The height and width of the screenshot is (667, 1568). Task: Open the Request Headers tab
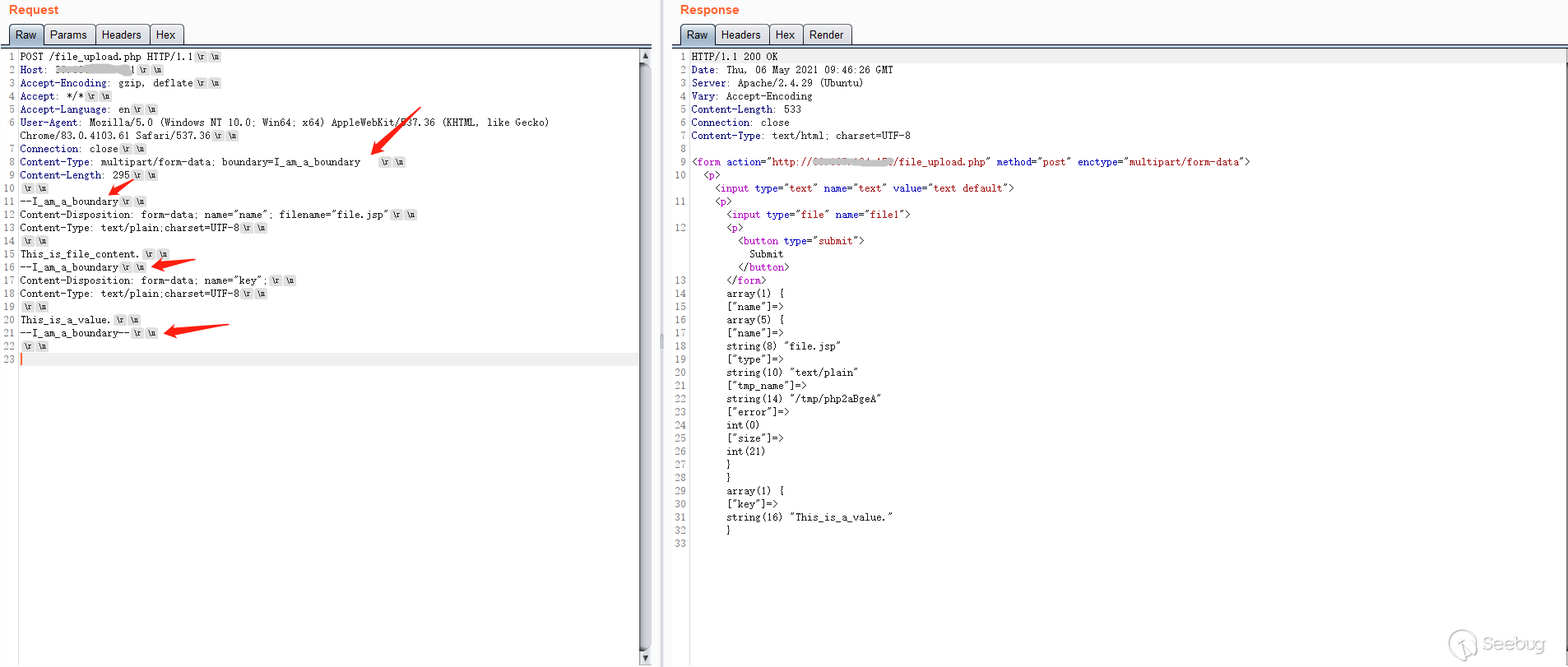pyautogui.click(x=121, y=35)
